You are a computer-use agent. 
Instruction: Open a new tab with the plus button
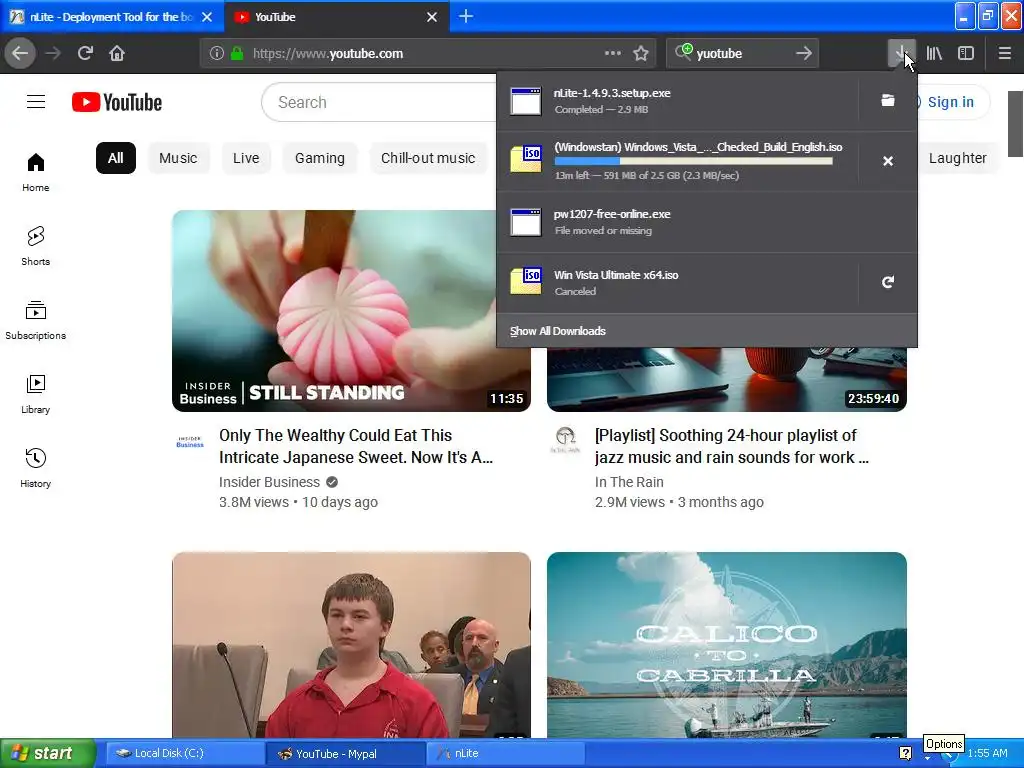point(466,16)
